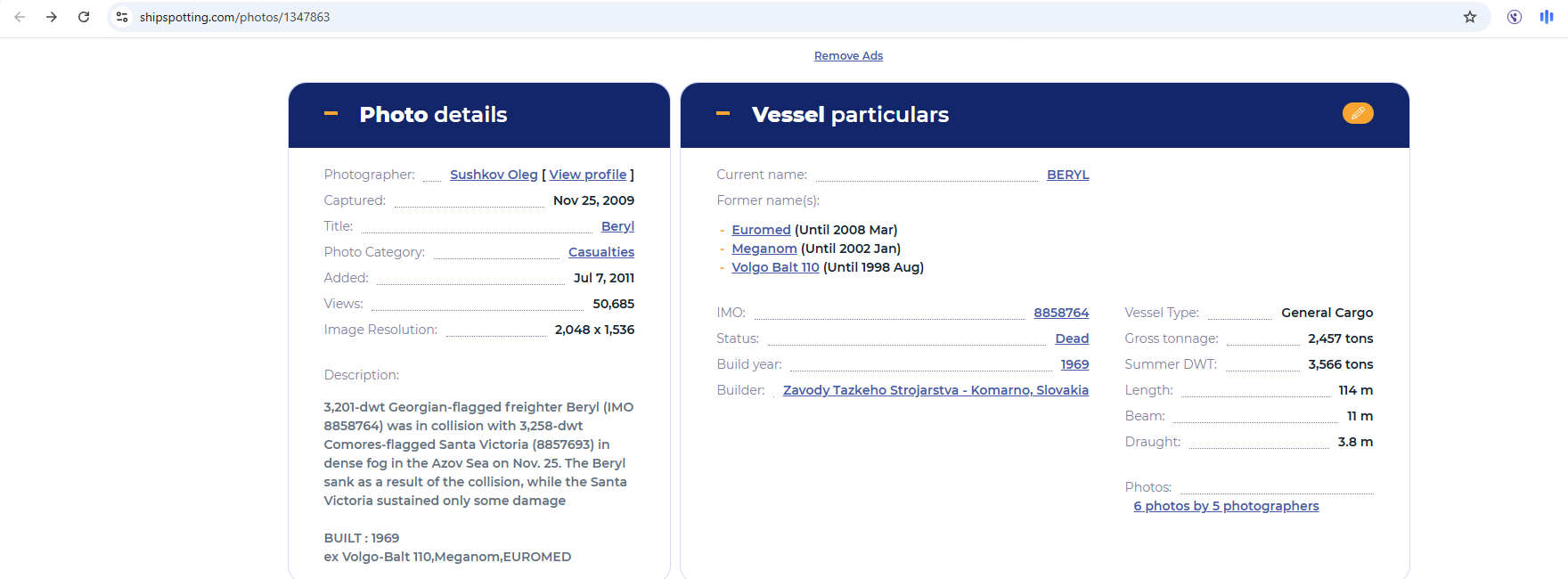Click the browser back arrow
The image size is (1568, 579).
point(20,17)
